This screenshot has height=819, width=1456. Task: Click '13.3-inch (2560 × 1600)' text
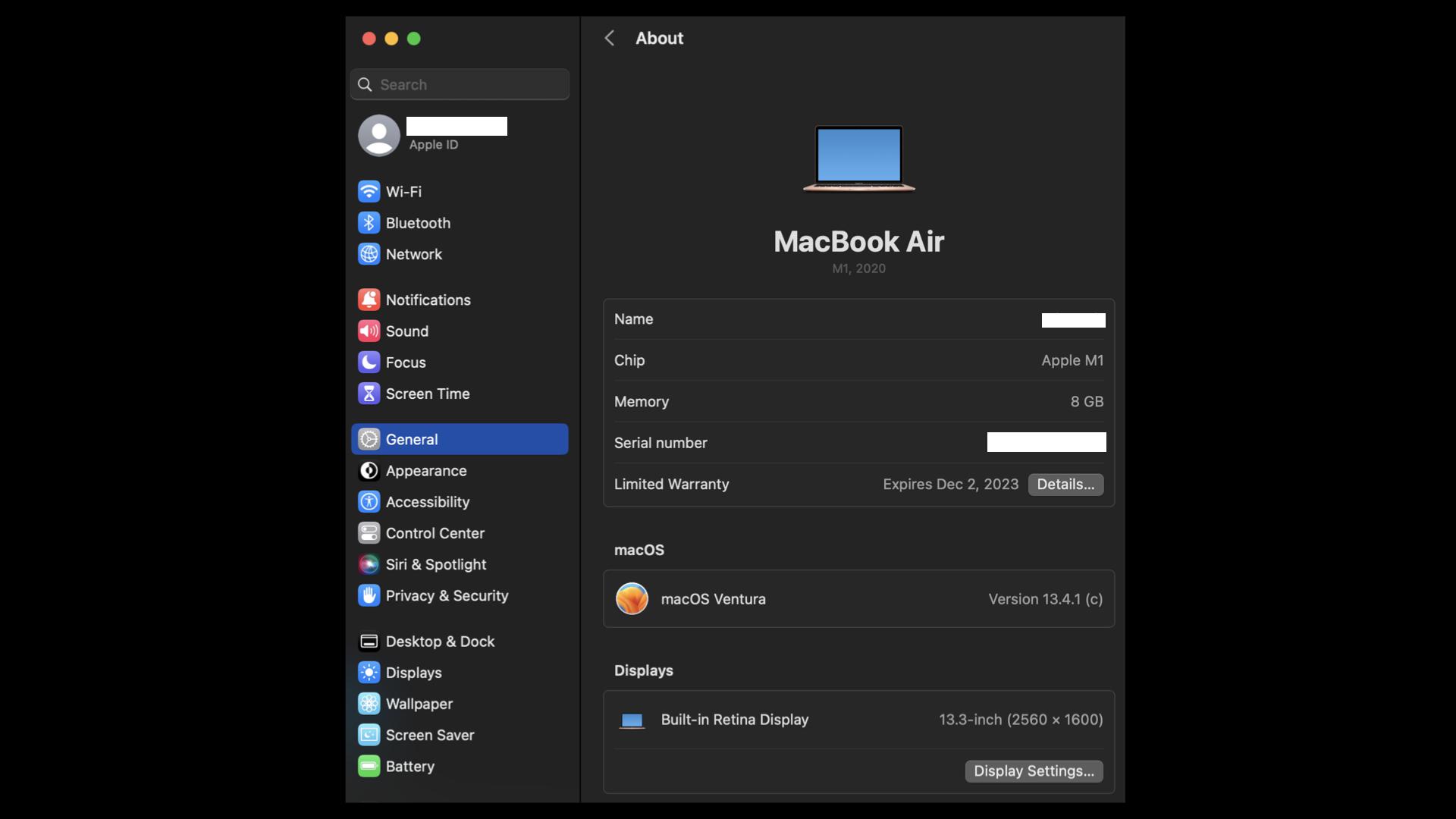[x=1021, y=719]
